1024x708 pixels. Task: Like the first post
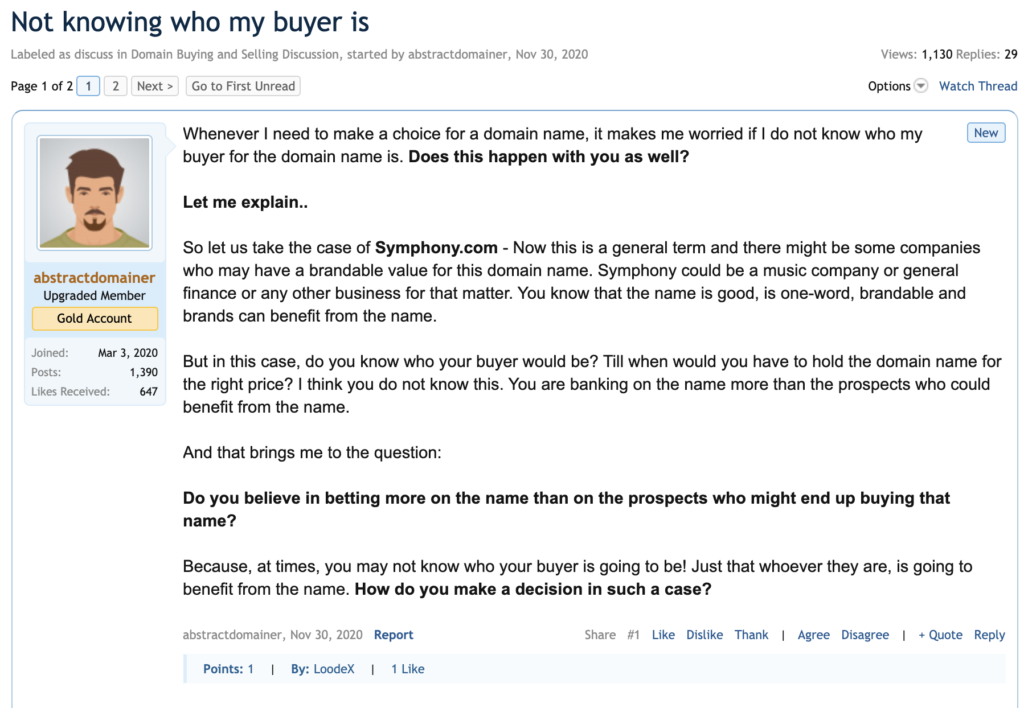[x=663, y=635]
